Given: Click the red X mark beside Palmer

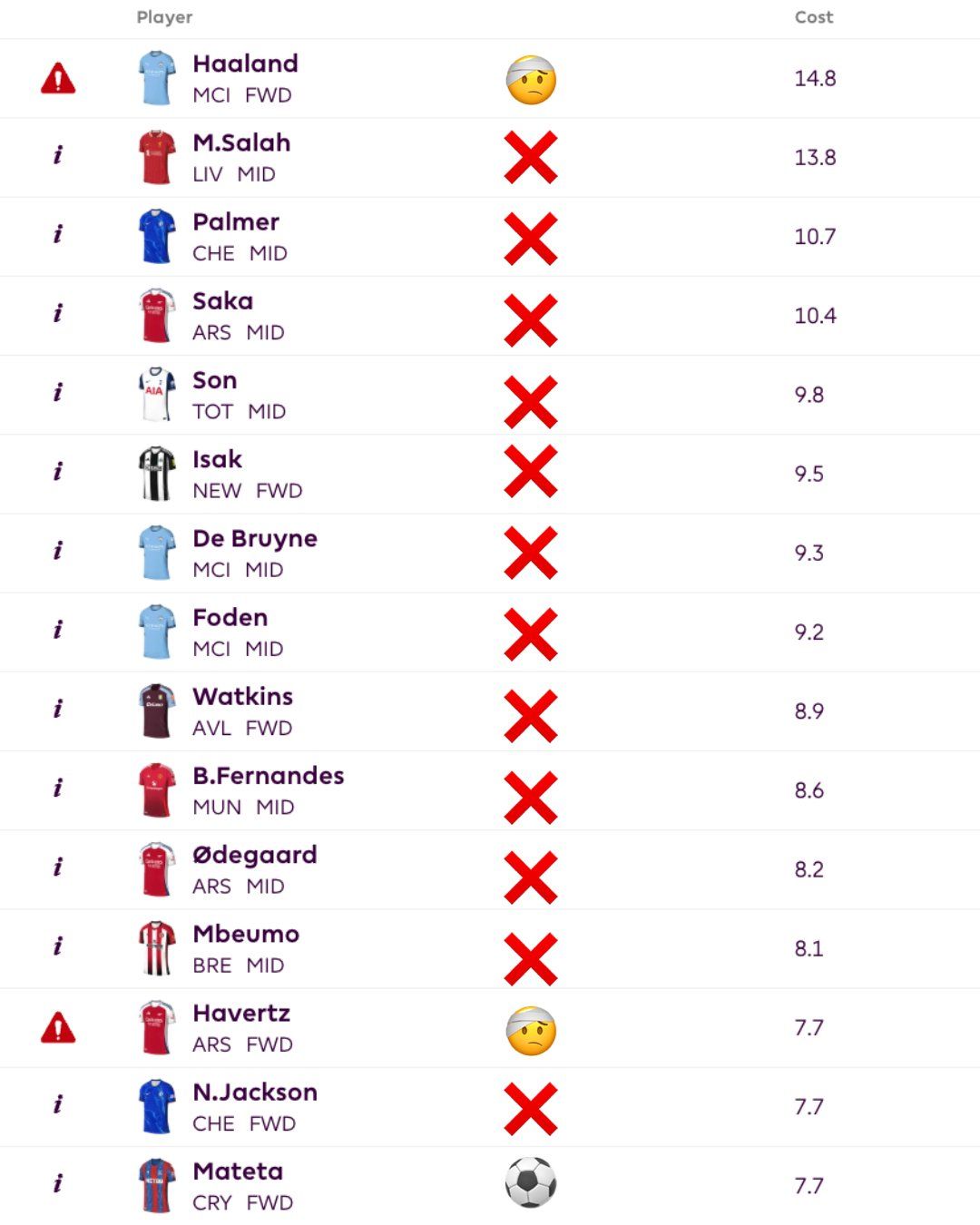Looking at the screenshot, I should [x=531, y=239].
